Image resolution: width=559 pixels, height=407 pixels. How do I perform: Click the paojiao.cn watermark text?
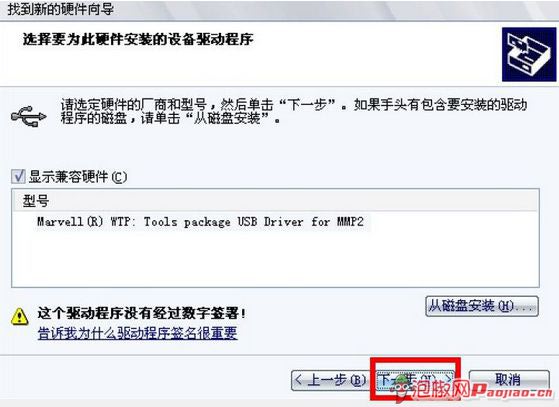point(512,392)
